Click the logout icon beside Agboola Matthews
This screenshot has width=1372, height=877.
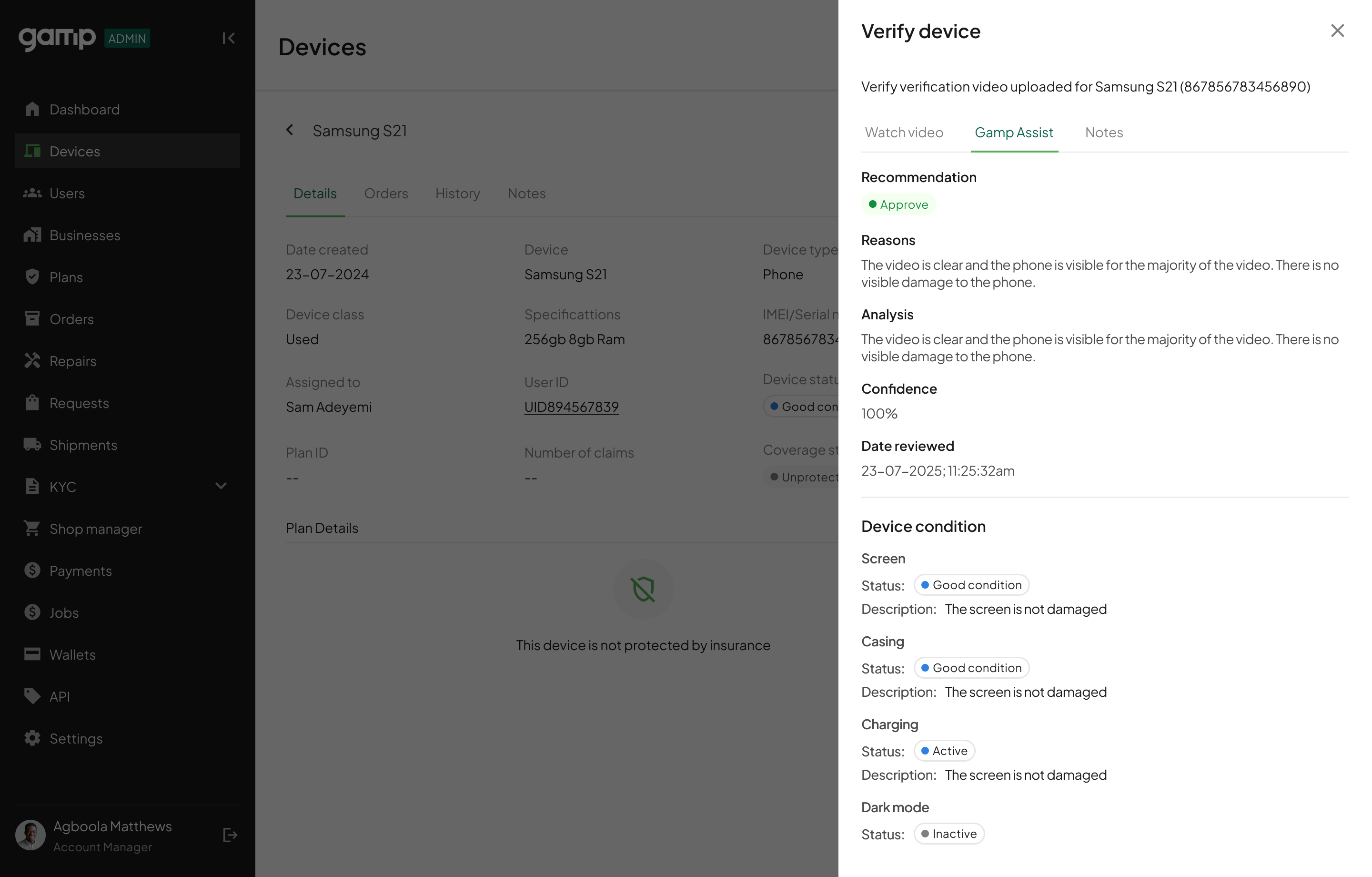[x=230, y=836]
